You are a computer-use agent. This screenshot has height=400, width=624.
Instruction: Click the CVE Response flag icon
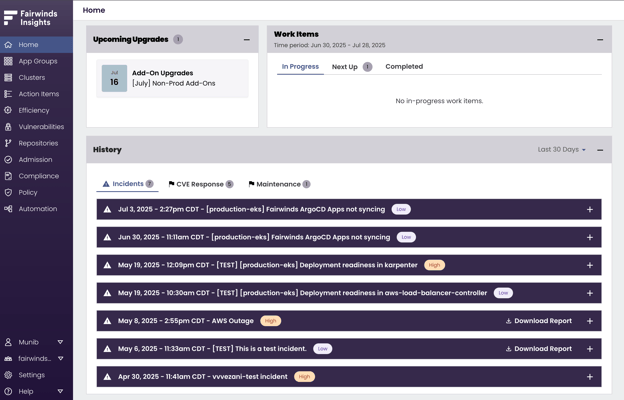[x=172, y=184]
